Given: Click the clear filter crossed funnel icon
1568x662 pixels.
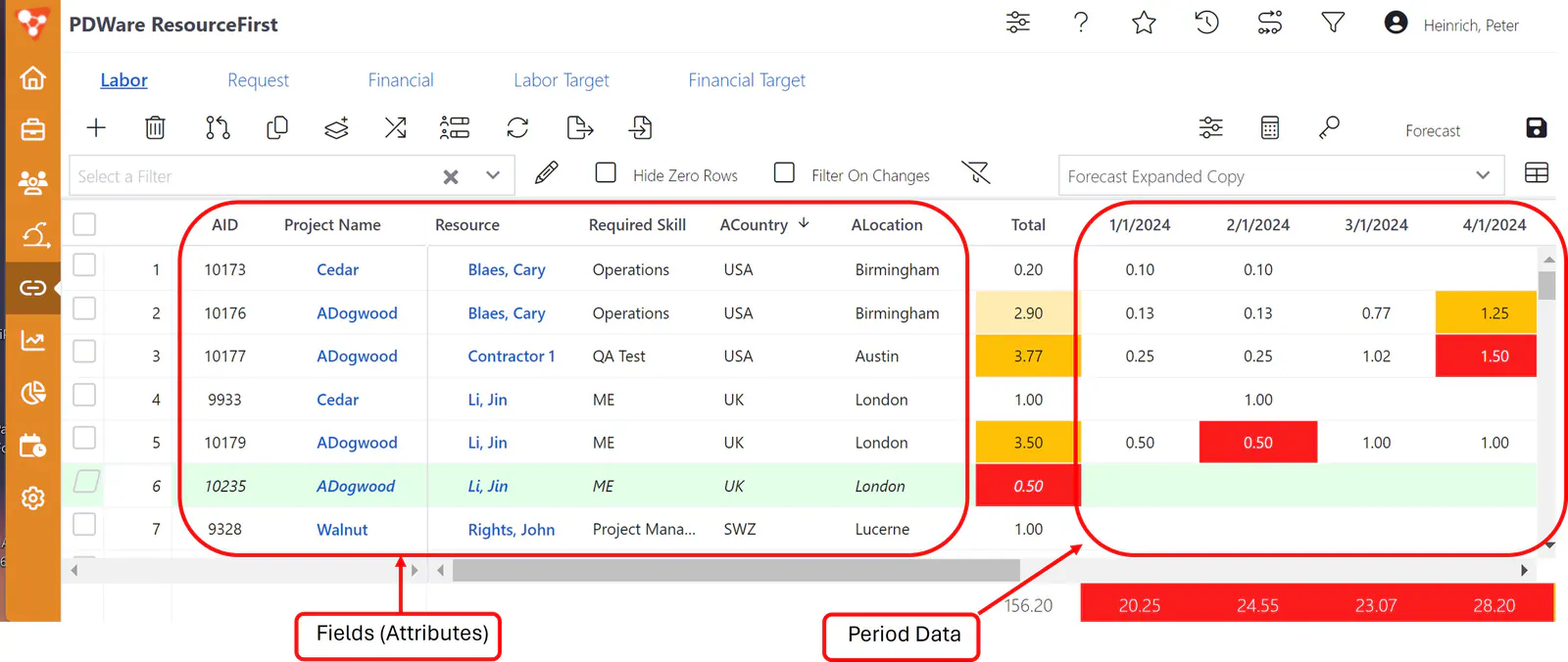Looking at the screenshot, I should click(x=976, y=173).
